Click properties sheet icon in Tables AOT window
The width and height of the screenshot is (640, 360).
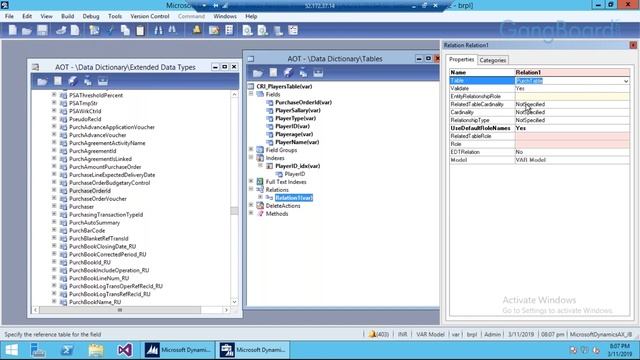pos(273,73)
